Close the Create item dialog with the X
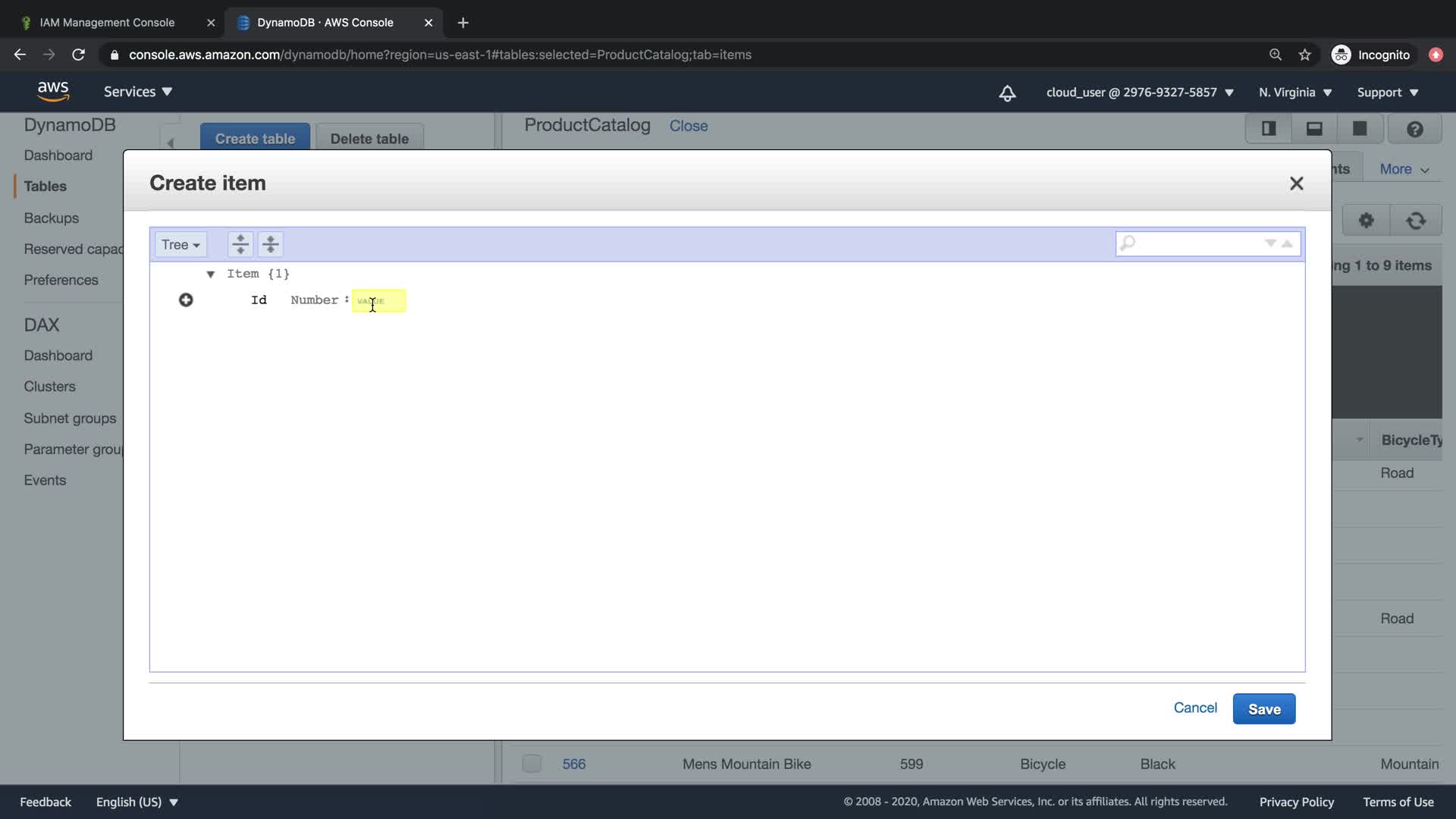 (x=1296, y=184)
